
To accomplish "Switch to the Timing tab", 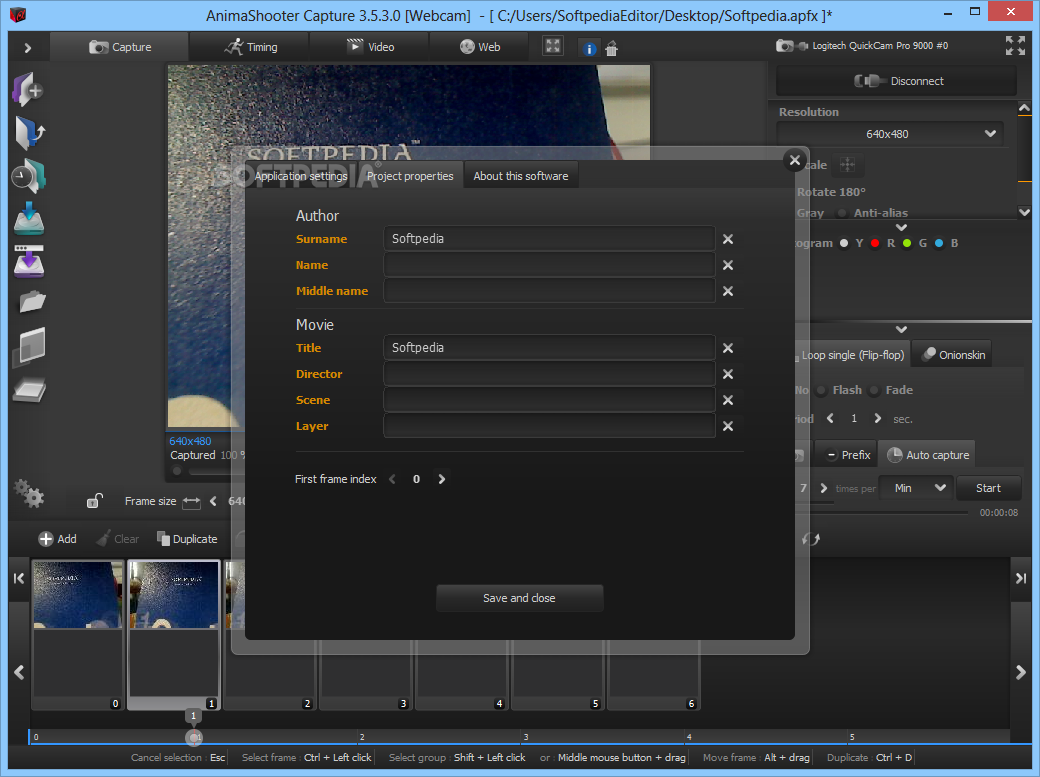I will pyautogui.click(x=250, y=47).
